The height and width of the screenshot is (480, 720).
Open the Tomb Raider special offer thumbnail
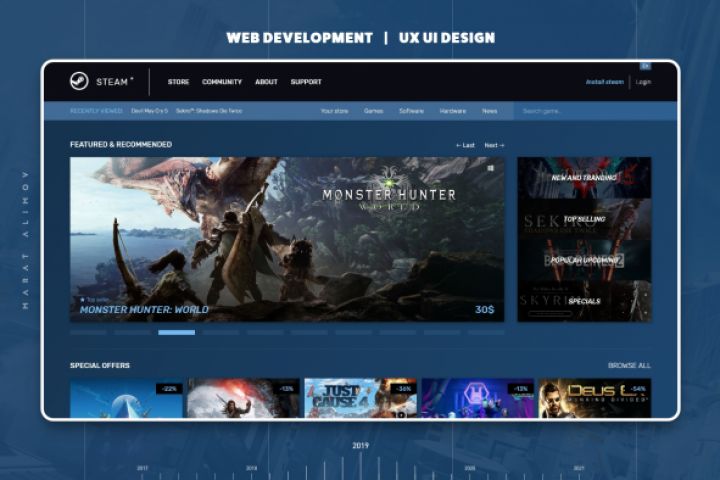click(x=243, y=398)
